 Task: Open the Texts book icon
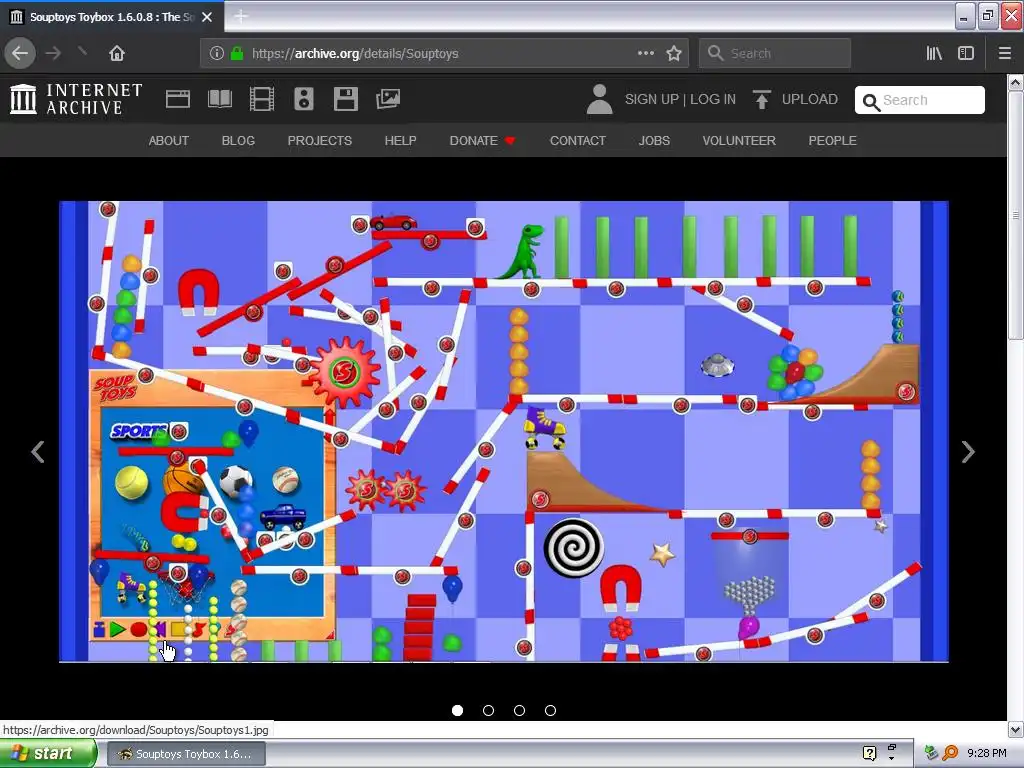[x=219, y=99]
